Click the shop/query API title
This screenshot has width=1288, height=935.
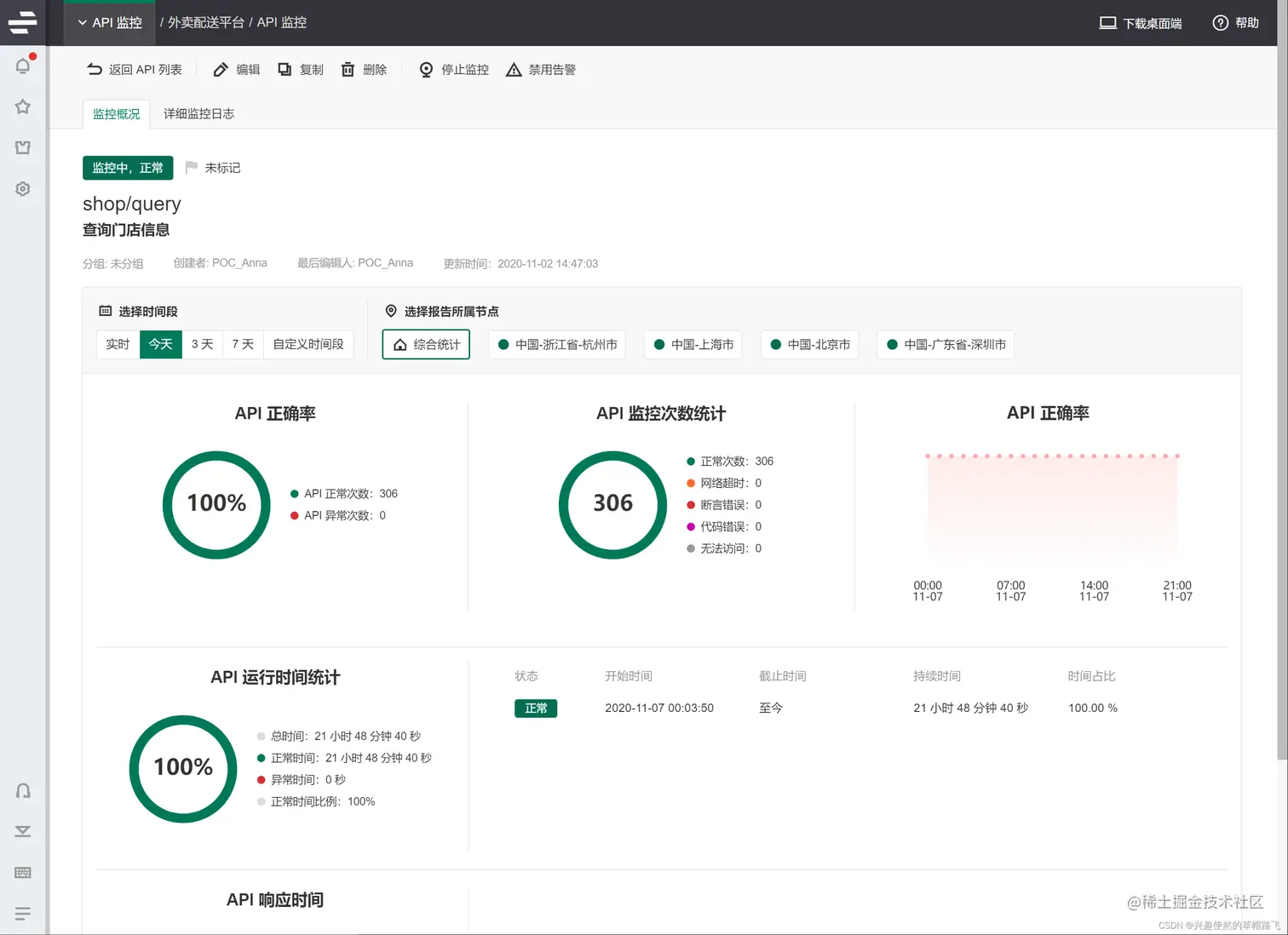coord(132,204)
